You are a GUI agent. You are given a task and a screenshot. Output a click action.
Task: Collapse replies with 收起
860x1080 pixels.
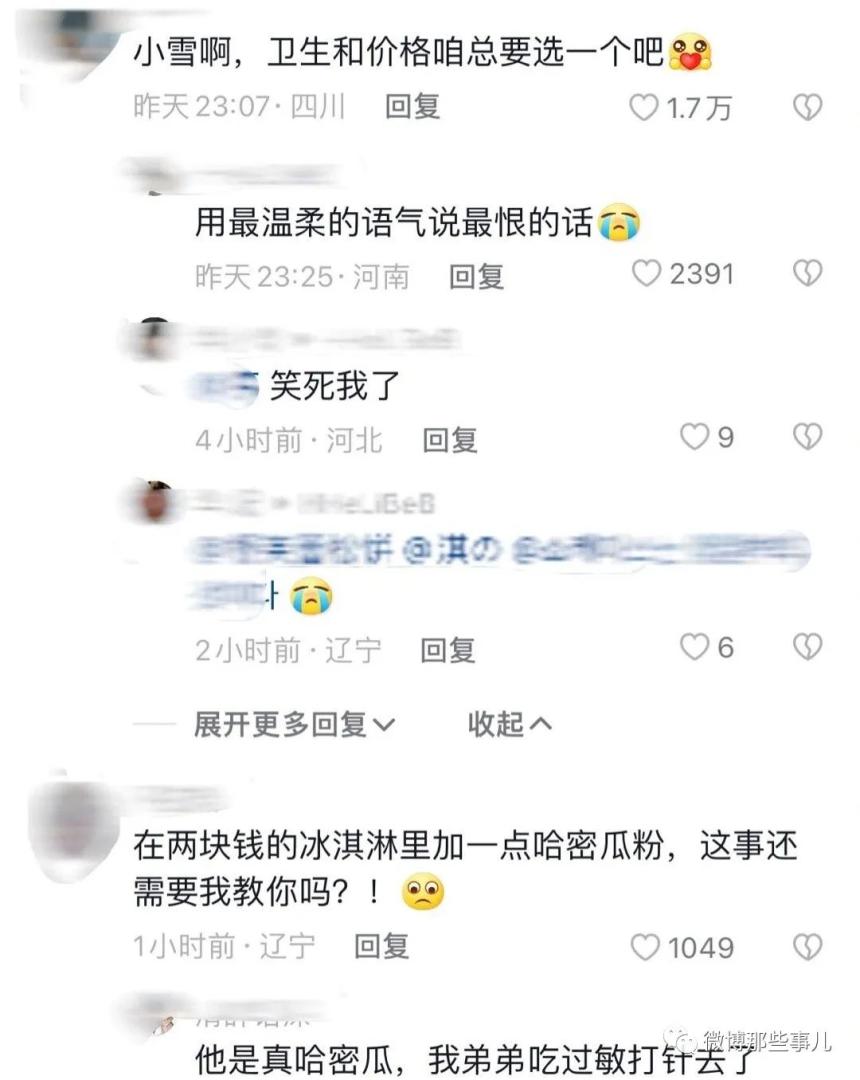tap(510, 725)
